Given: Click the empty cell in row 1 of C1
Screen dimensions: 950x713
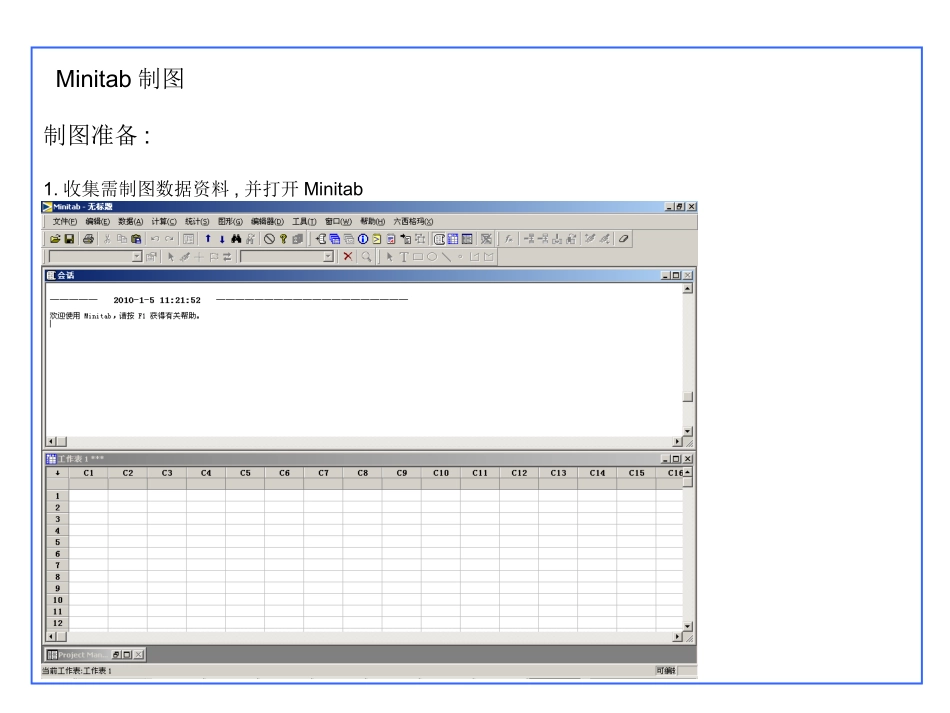Looking at the screenshot, I should pos(88,496).
